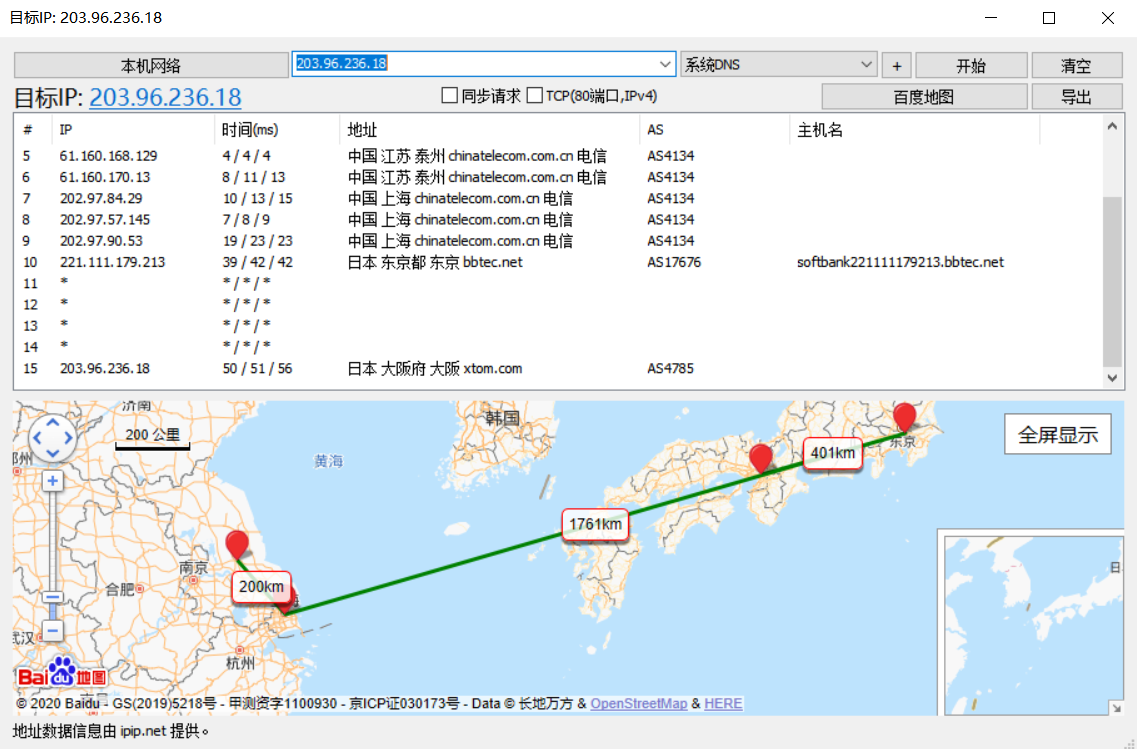Pan the map up with arrow control
This screenshot has height=749, width=1137.
coord(53,423)
